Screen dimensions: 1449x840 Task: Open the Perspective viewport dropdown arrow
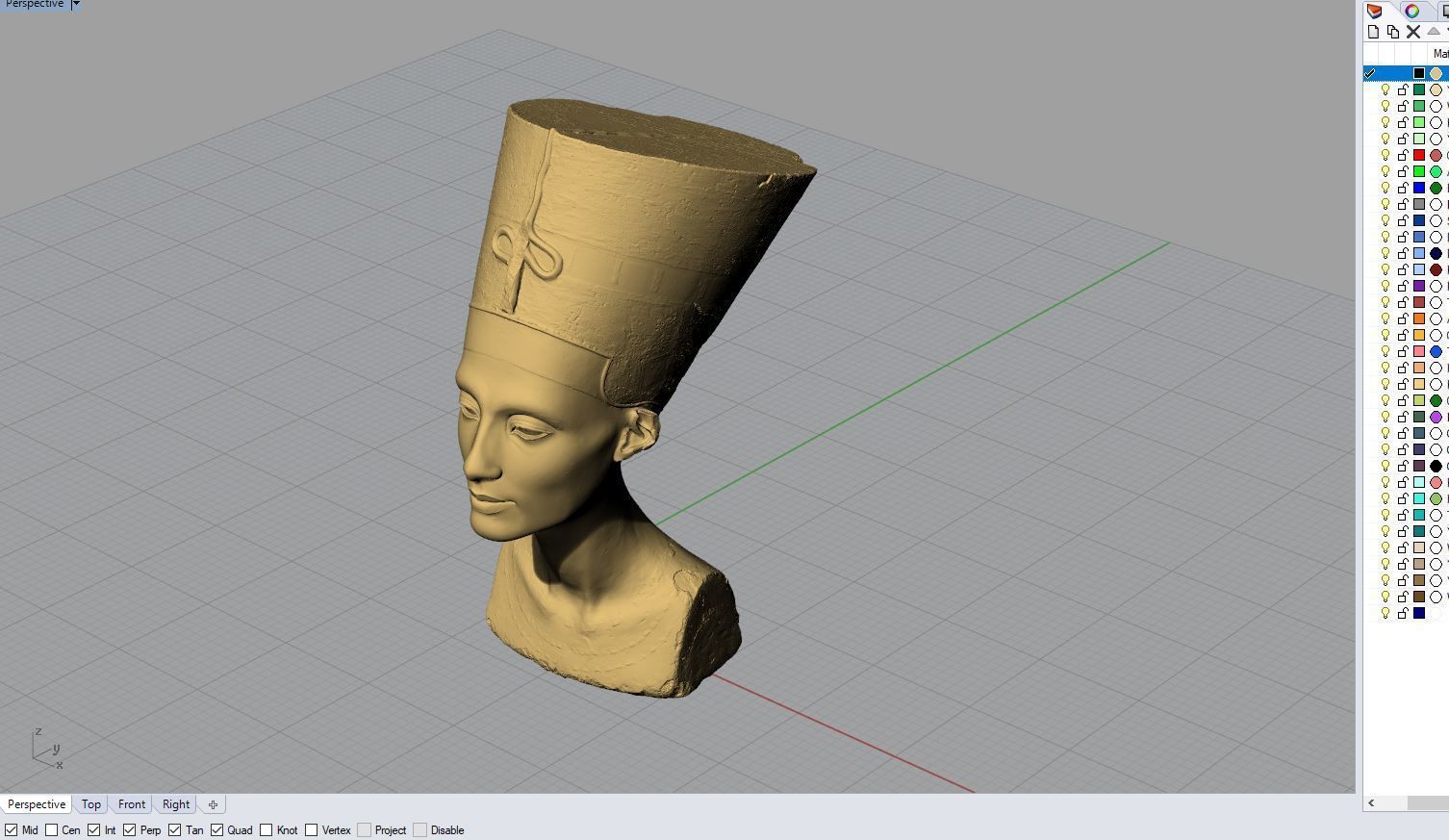click(x=76, y=5)
